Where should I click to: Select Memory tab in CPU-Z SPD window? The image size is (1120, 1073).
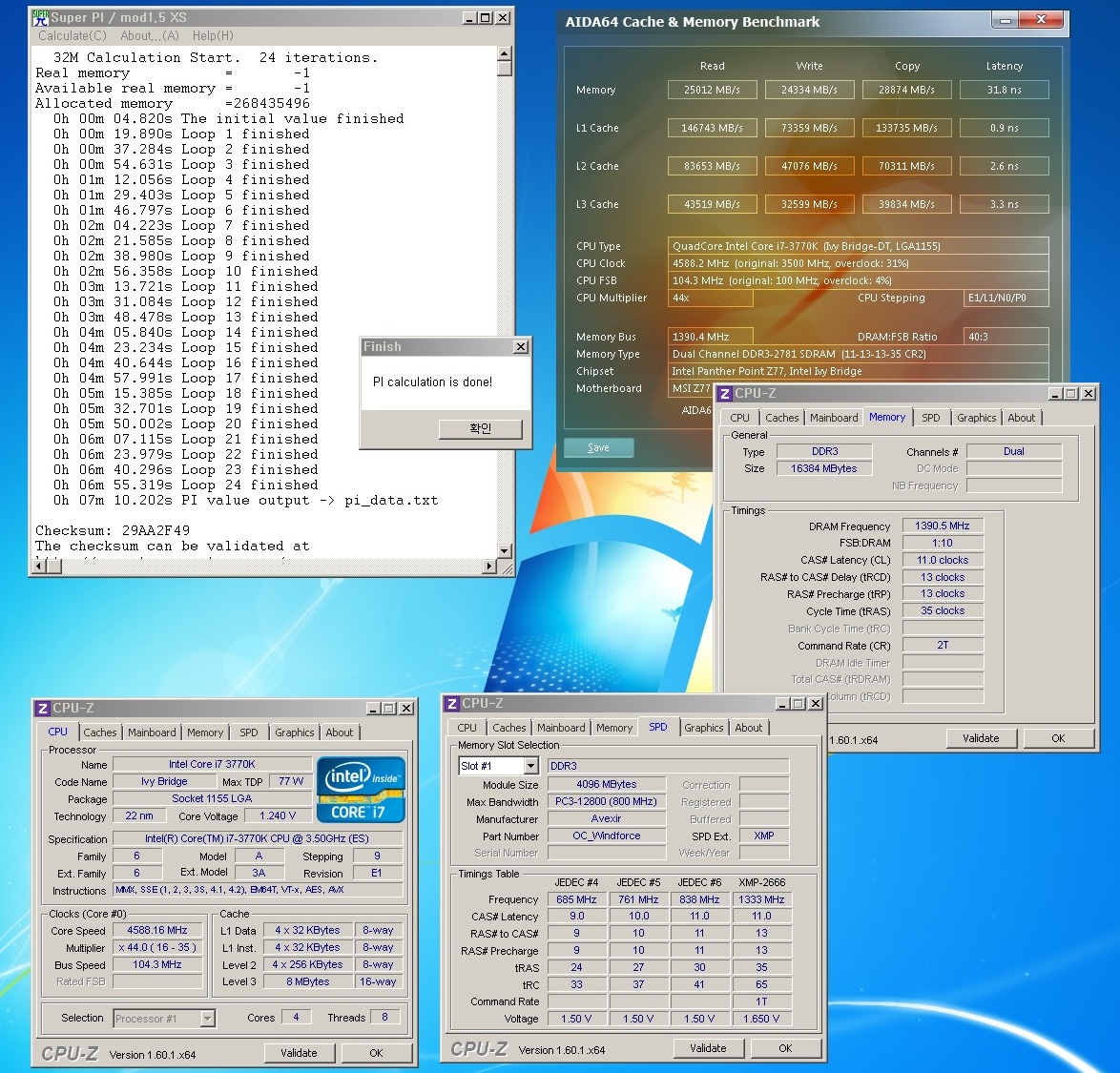[x=614, y=728]
